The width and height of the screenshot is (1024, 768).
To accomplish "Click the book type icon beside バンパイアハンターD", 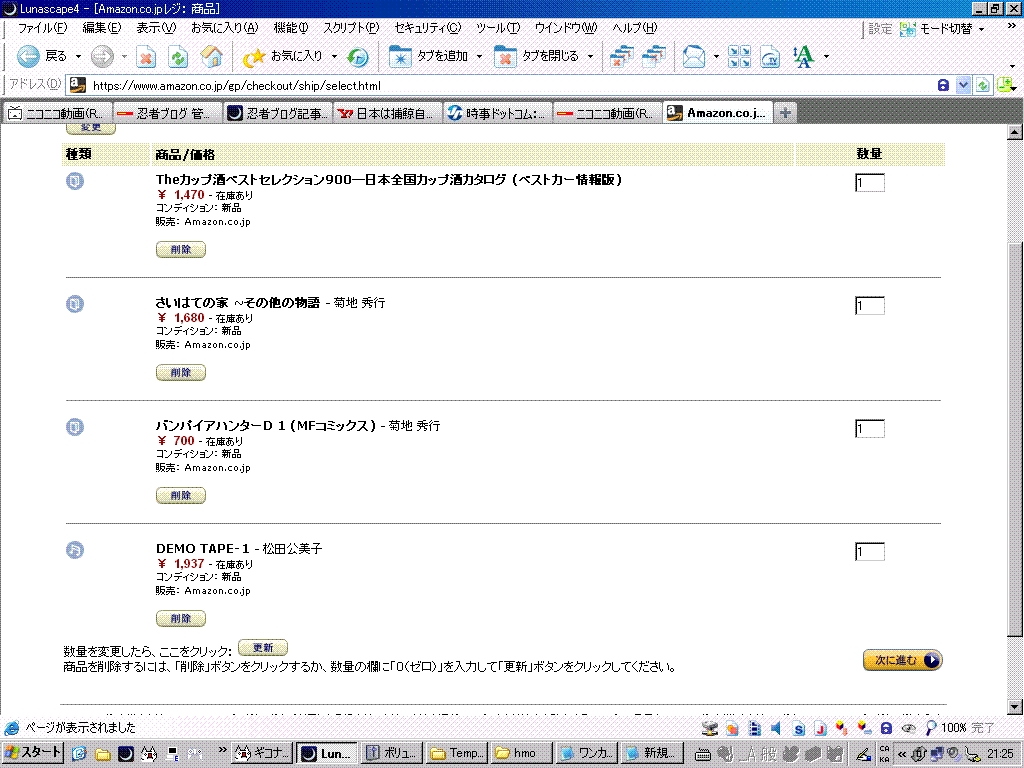I will [x=75, y=427].
